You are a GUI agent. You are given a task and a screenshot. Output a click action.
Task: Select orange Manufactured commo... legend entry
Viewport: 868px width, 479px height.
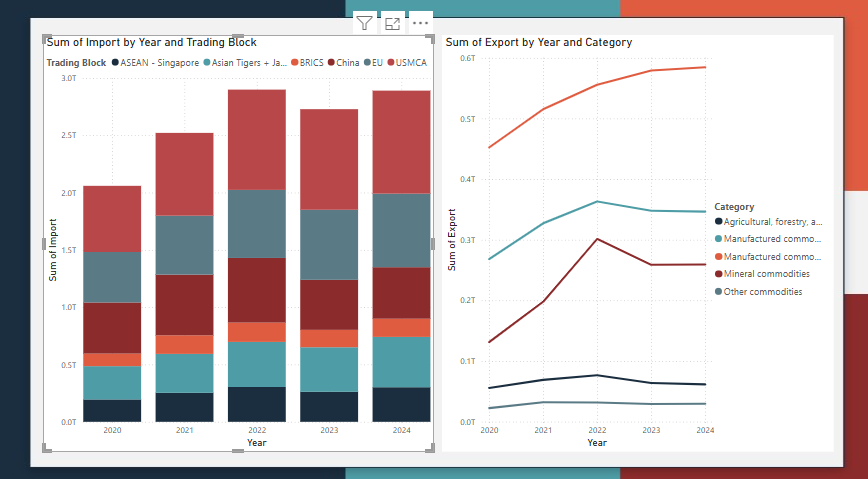[768, 257]
